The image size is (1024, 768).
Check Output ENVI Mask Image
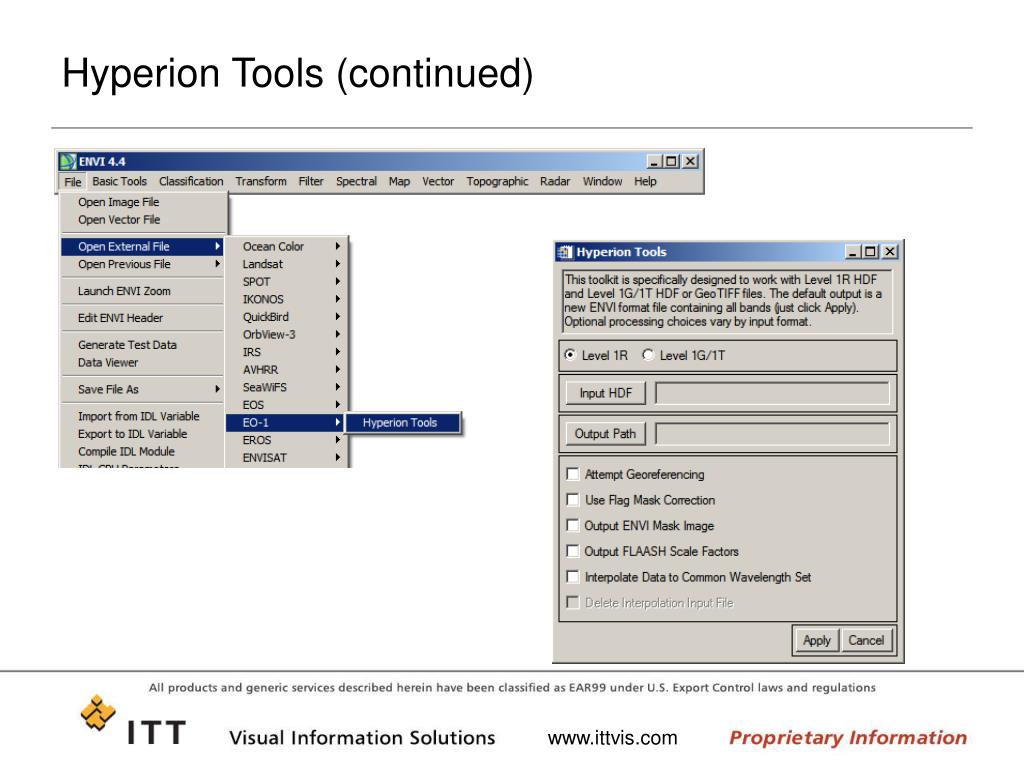(573, 525)
